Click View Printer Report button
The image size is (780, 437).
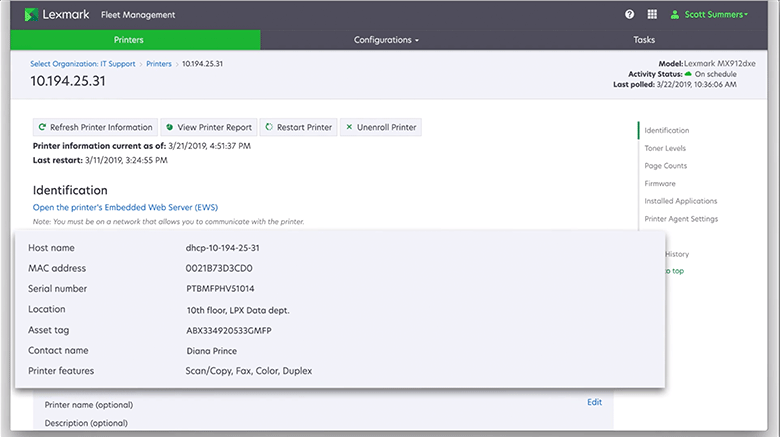point(208,127)
